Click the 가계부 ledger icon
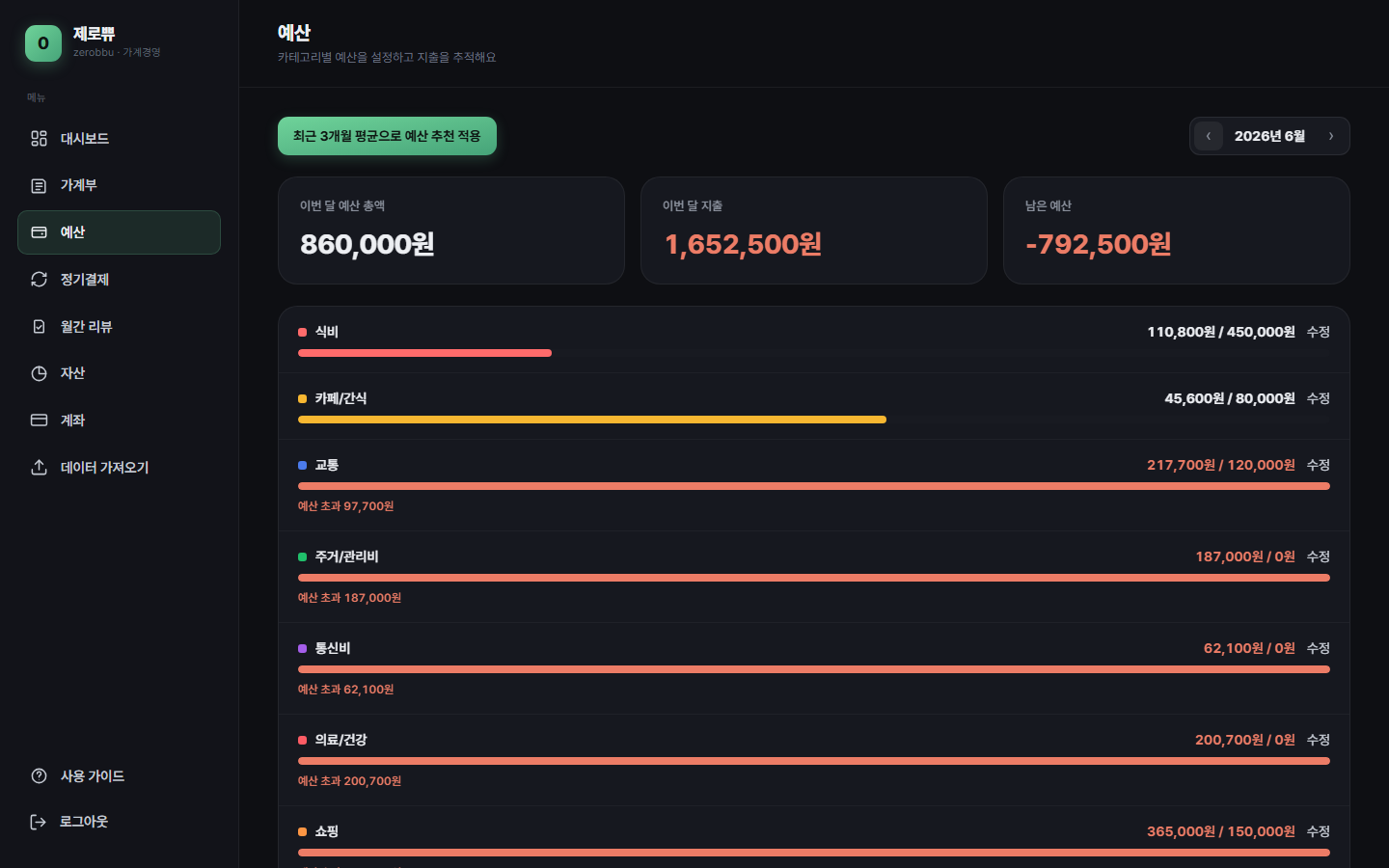This screenshot has width=1389, height=868. click(39, 185)
